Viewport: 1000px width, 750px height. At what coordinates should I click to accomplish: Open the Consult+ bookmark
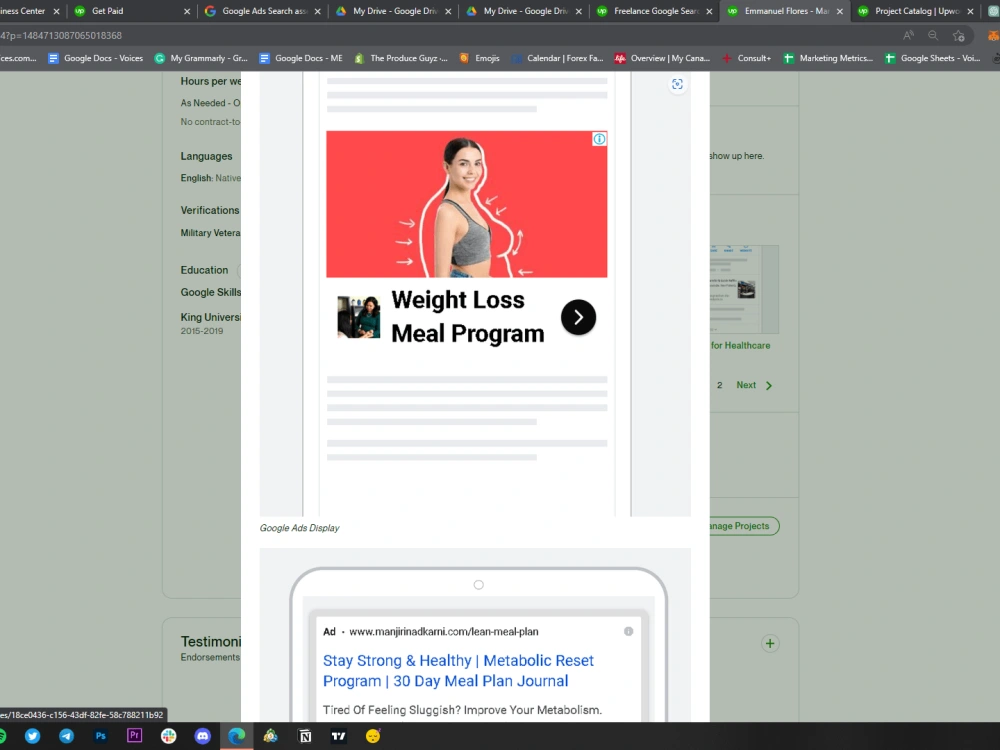(x=746, y=58)
